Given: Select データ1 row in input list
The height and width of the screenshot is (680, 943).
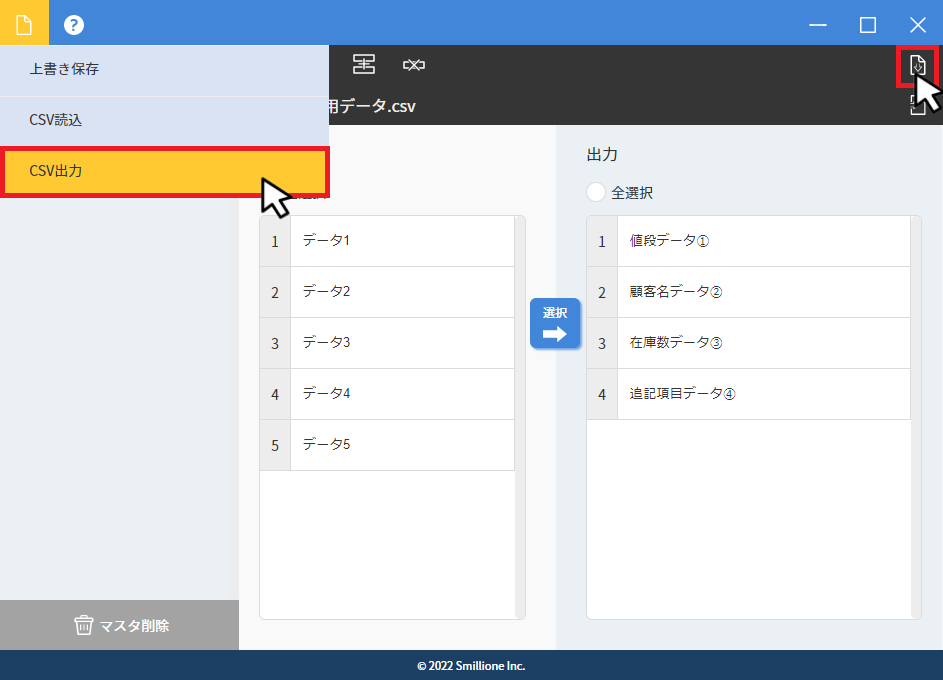Looking at the screenshot, I should [400, 241].
